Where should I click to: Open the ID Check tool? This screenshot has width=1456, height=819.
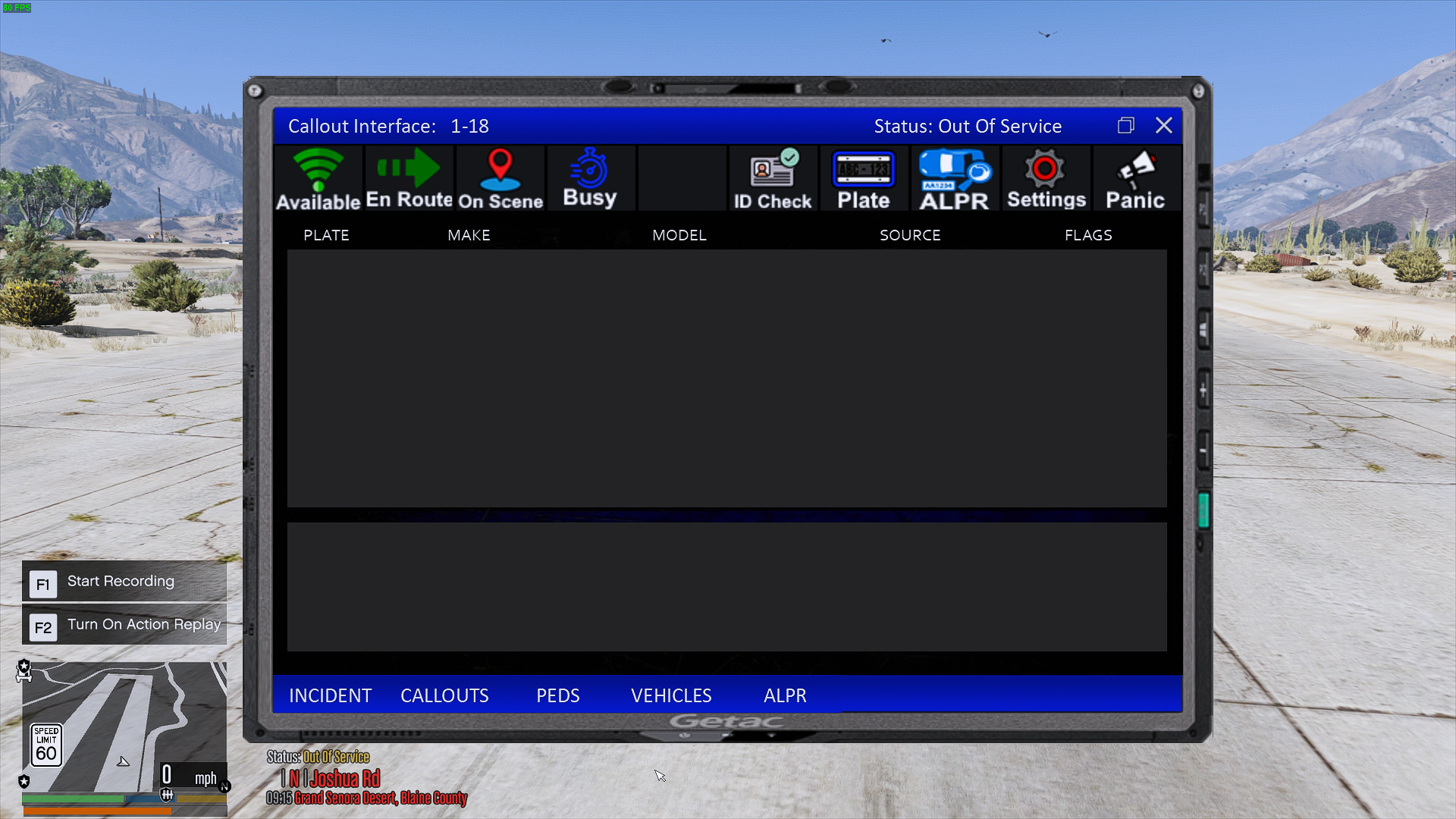click(772, 179)
